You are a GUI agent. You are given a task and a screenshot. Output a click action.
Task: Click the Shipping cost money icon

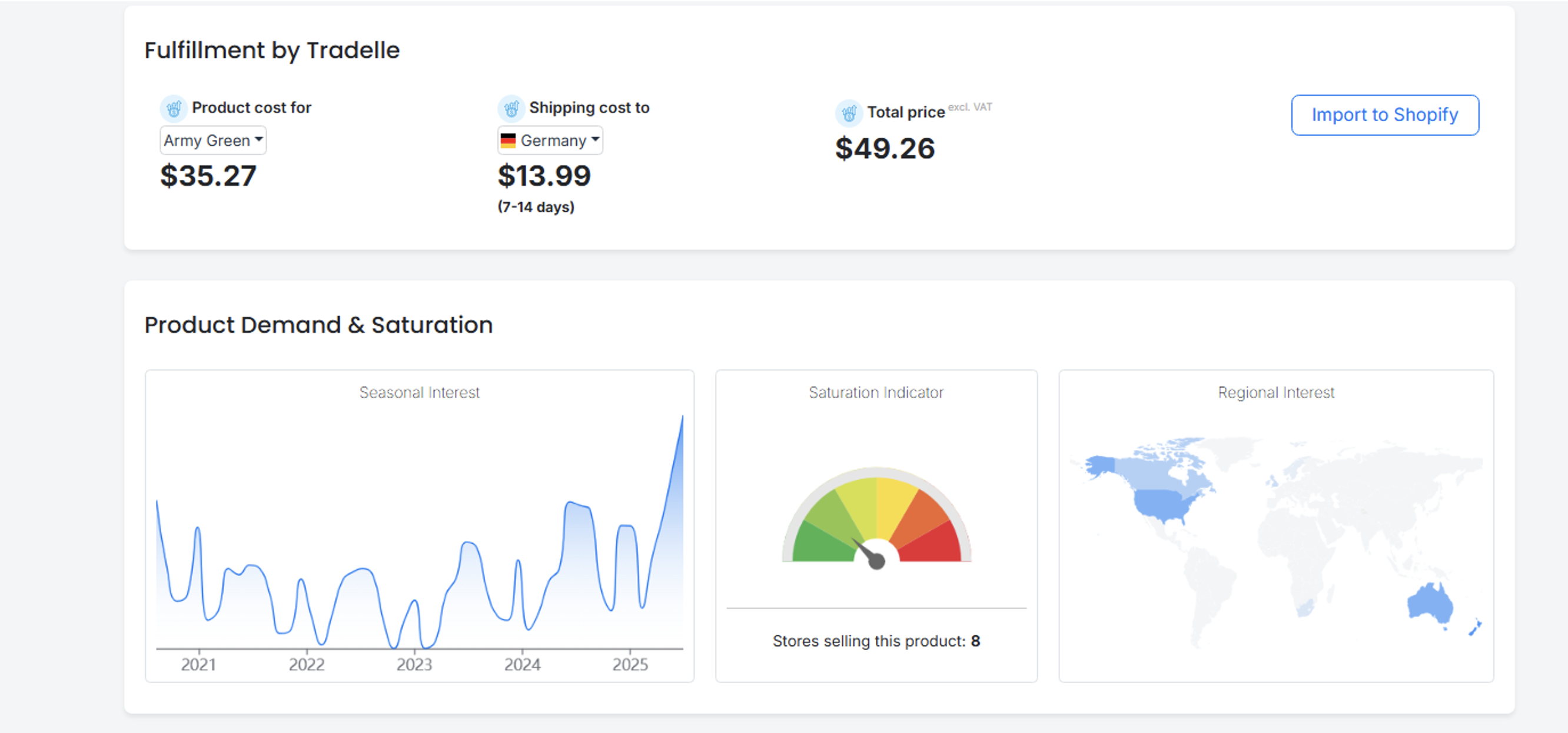pyautogui.click(x=511, y=108)
